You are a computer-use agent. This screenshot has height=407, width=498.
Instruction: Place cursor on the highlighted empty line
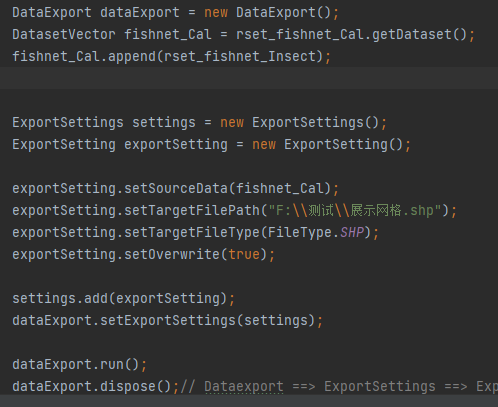tap(249, 78)
